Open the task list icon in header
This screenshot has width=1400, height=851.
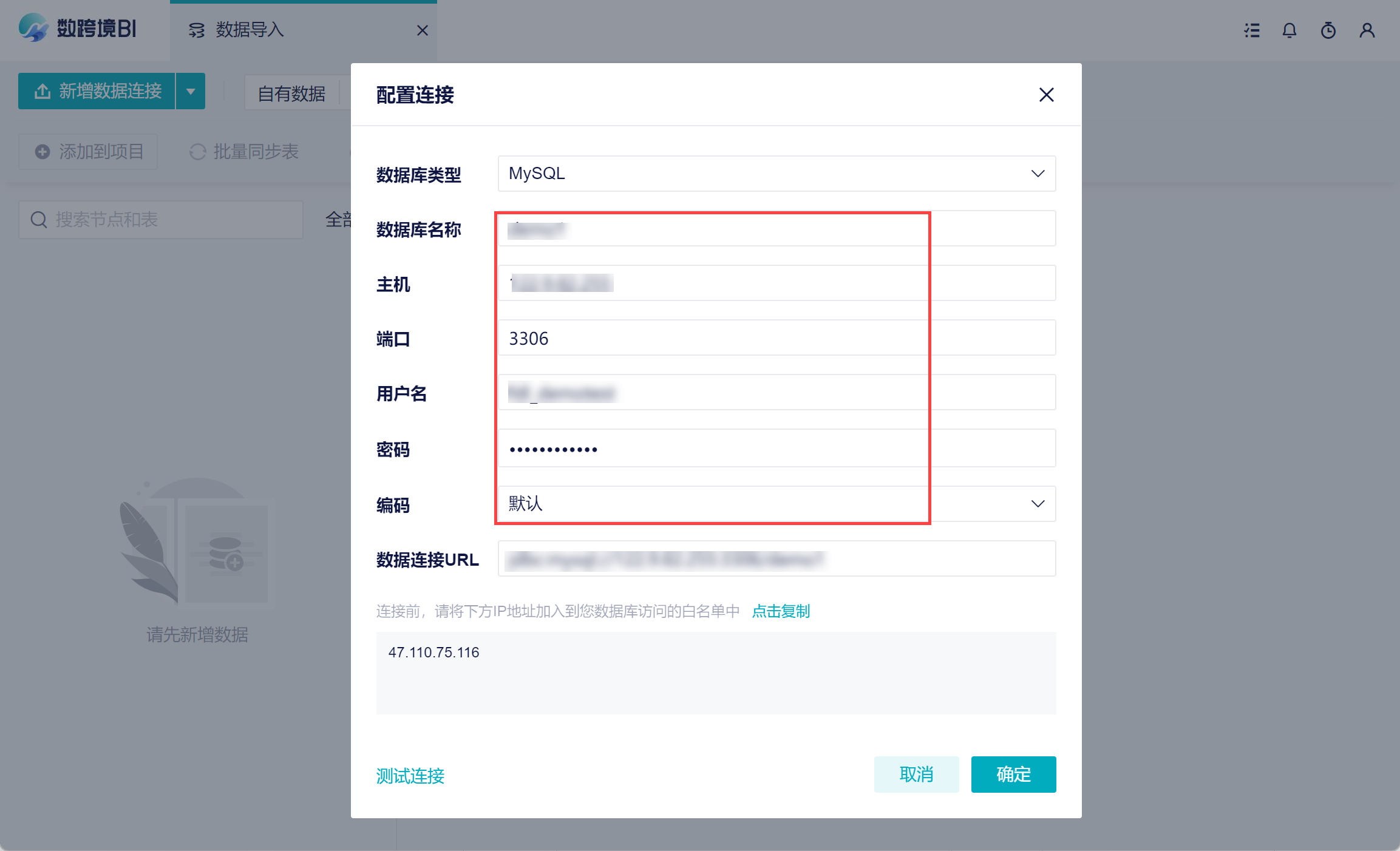(x=1251, y=30)
